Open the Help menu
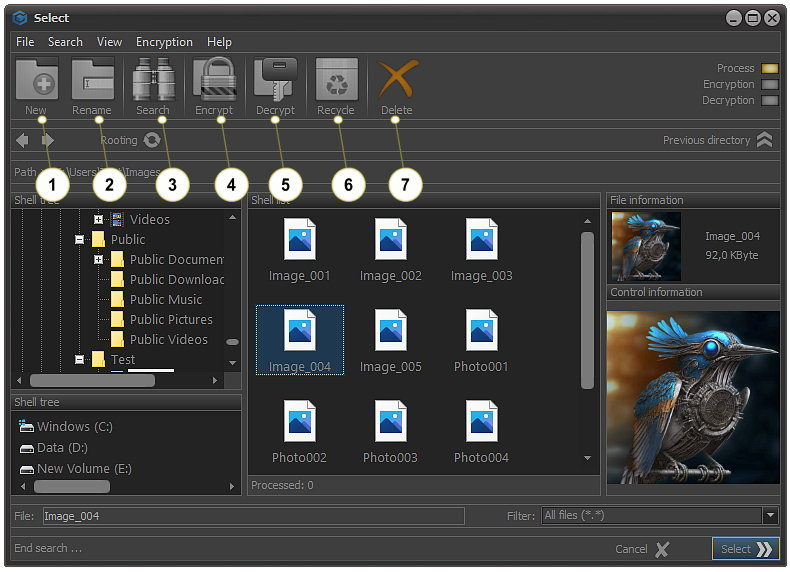Screen dimensions: 790x572 point(219,42)
